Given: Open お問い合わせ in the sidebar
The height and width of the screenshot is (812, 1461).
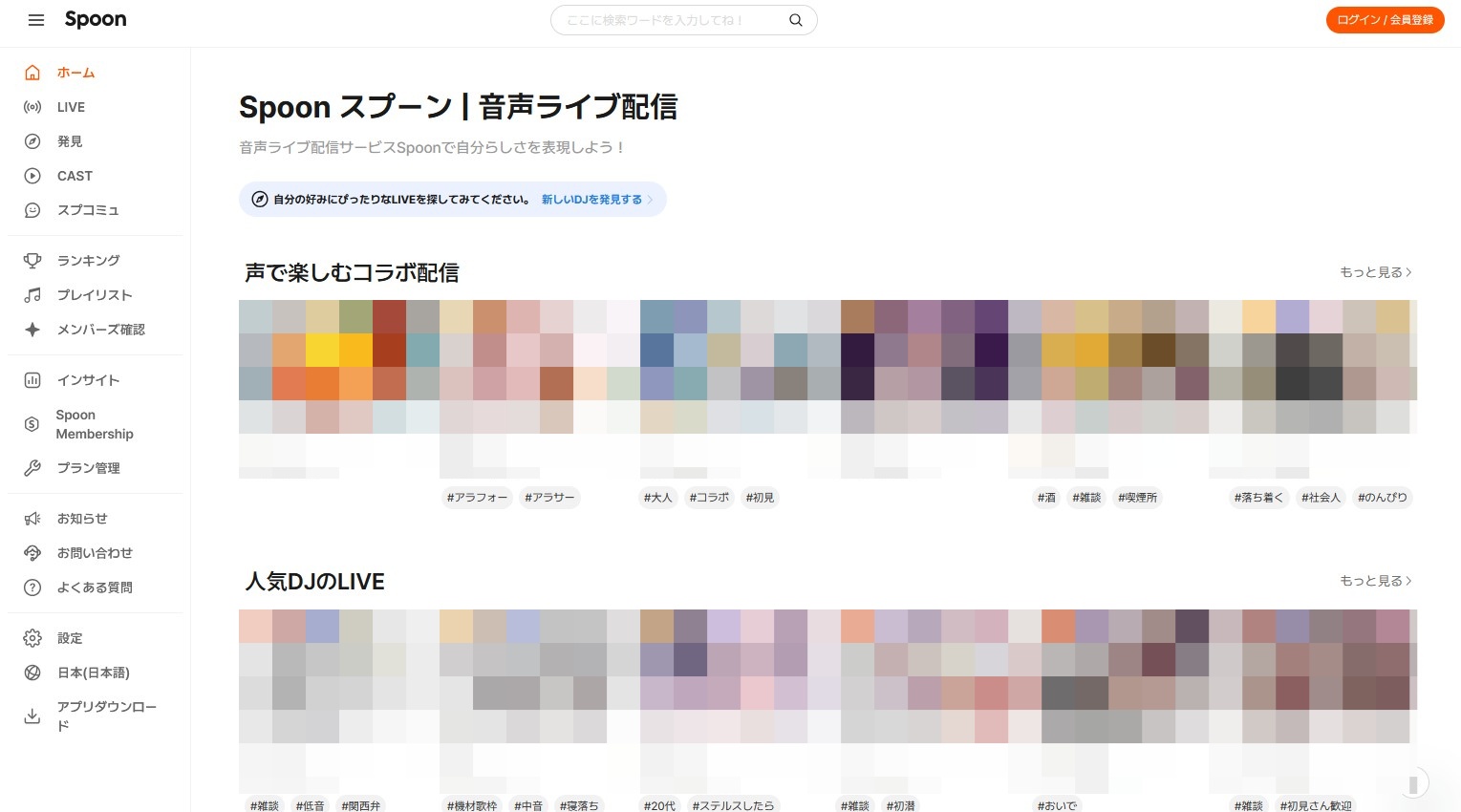Looking at the screenshot, I should click(96, 553).
